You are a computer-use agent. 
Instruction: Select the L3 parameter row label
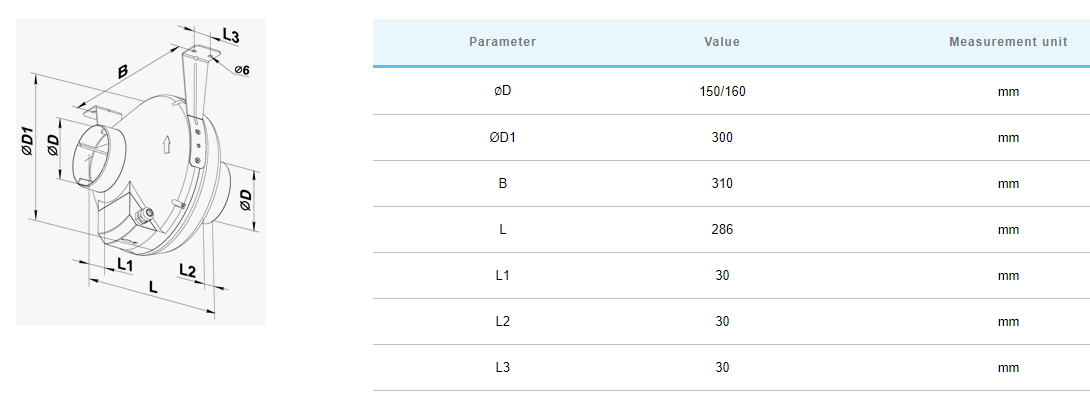tap(503, 367)
